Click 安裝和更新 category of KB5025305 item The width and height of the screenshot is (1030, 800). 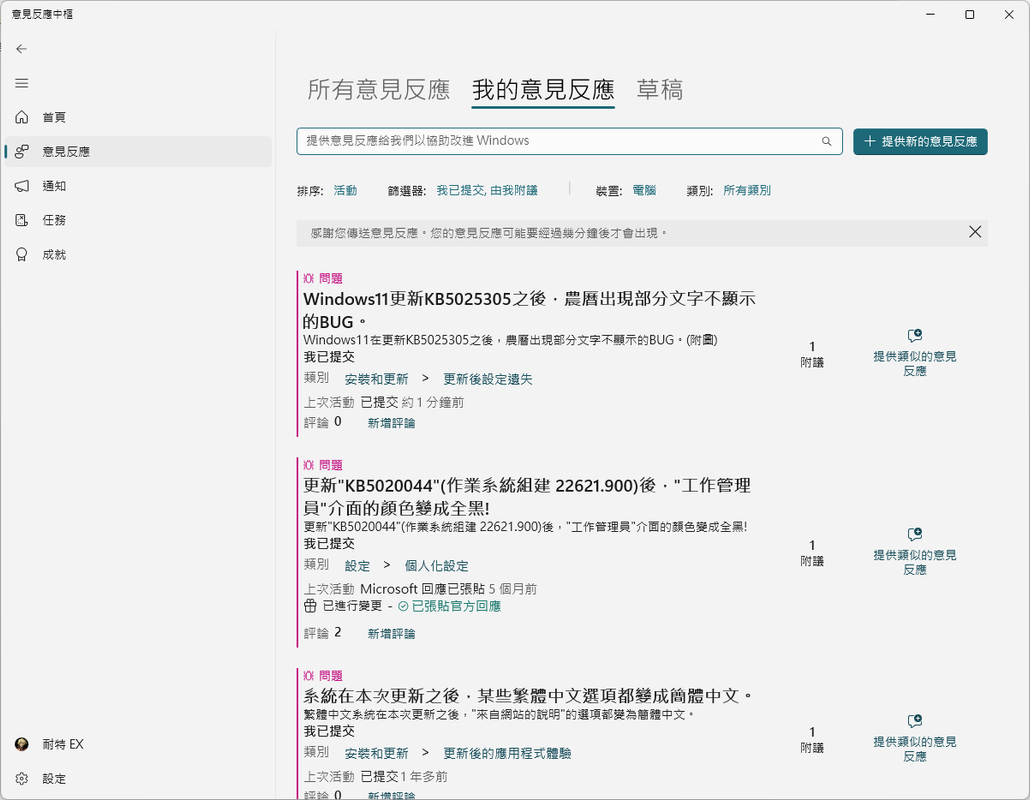point(376,379)
